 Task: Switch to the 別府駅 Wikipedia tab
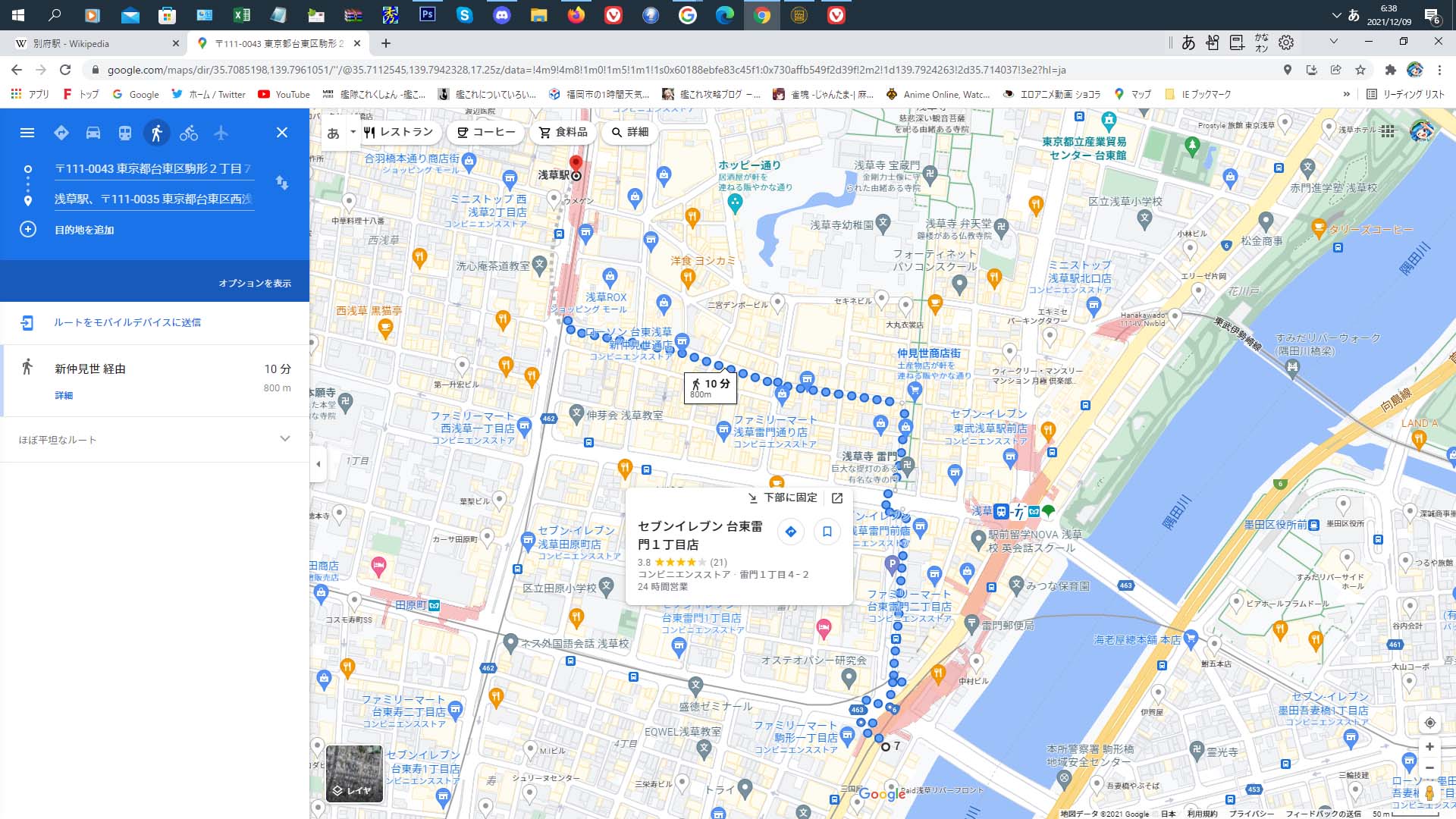point(94,43)
